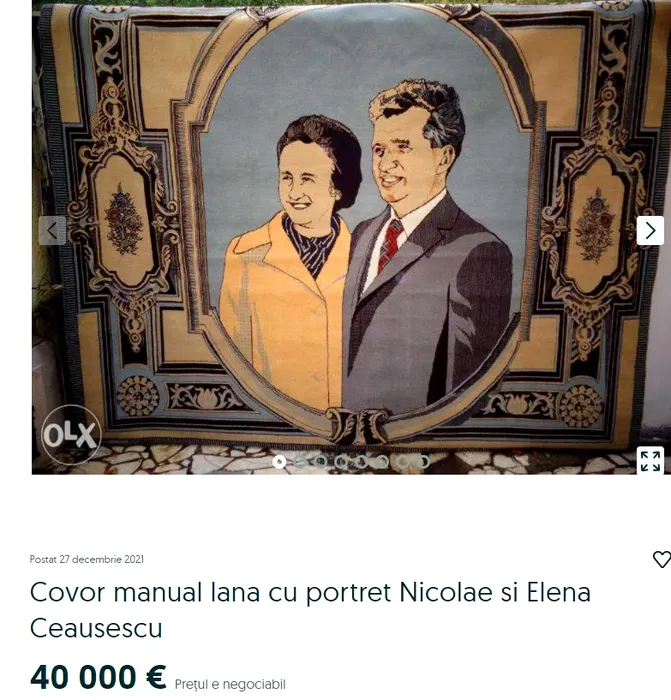The height and width of the screenshot is (700, 671).
Task: Jump to the third photo dot
Action: pos(321,462)
